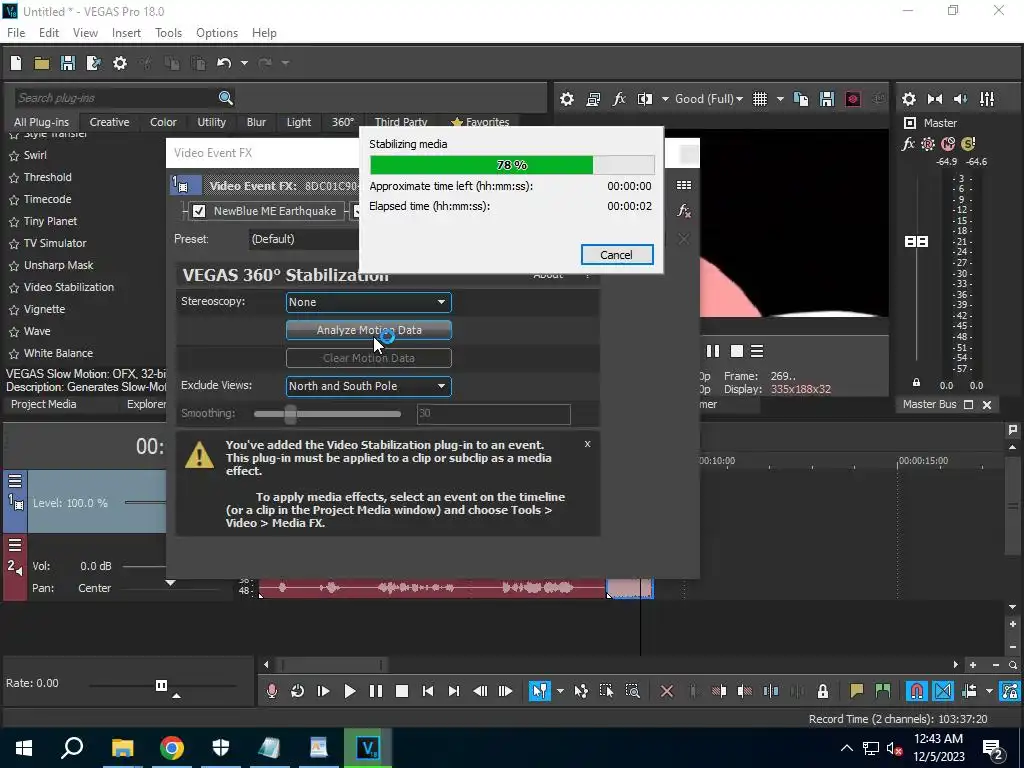Switch to the Creative plug-ins tab
The image size is (1024, 768).
109,122
